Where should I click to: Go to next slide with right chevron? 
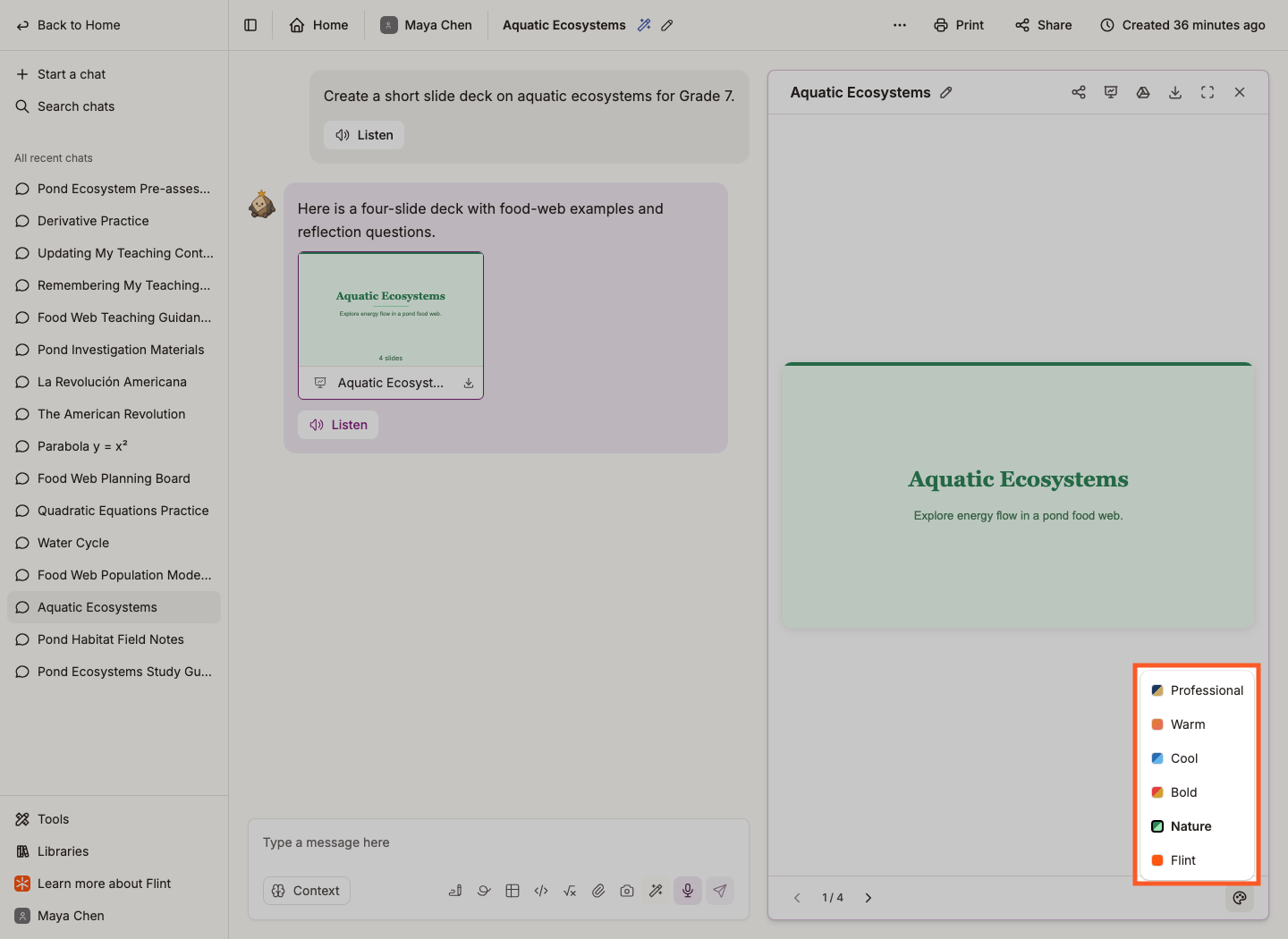click(x=869, y=898)
